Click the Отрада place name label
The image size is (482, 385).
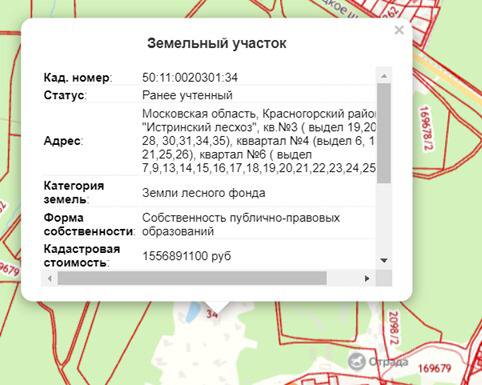[388, 361]
